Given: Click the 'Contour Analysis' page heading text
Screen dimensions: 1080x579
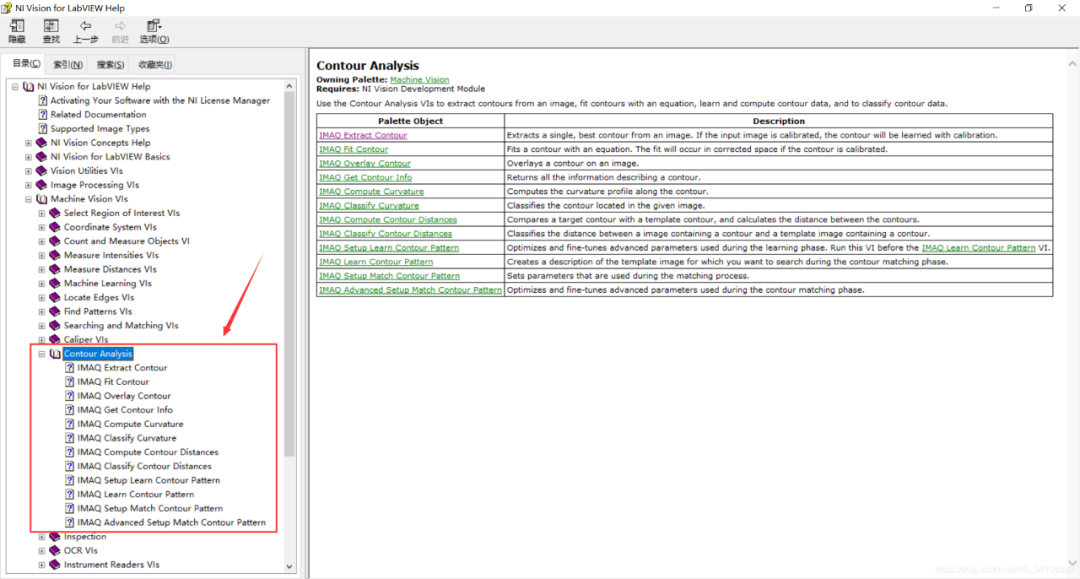Looking at the screenshot, I should [x=367, y=65].
